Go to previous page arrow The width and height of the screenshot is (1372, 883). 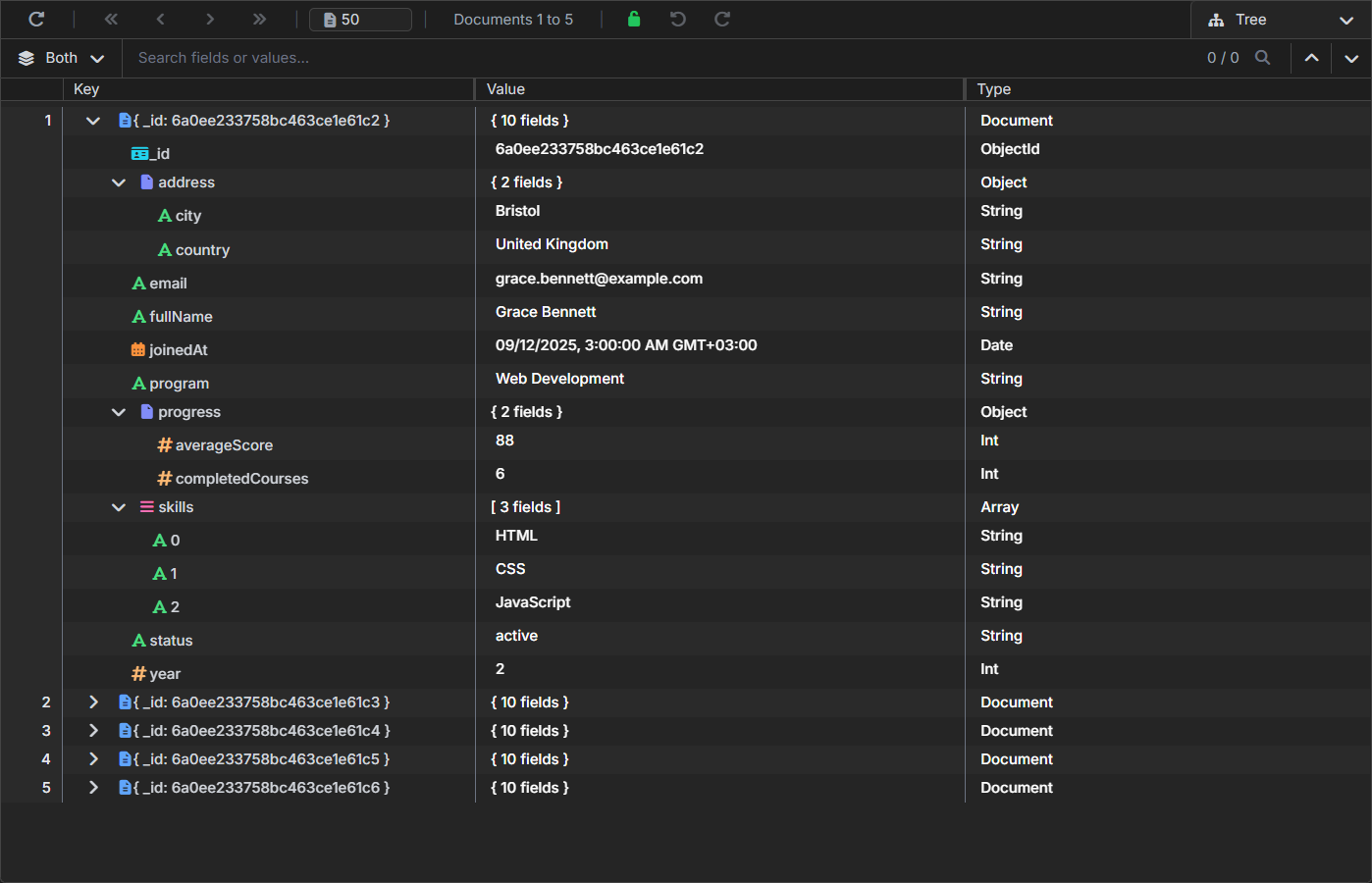pyautogui.click(x=160, y=19)
